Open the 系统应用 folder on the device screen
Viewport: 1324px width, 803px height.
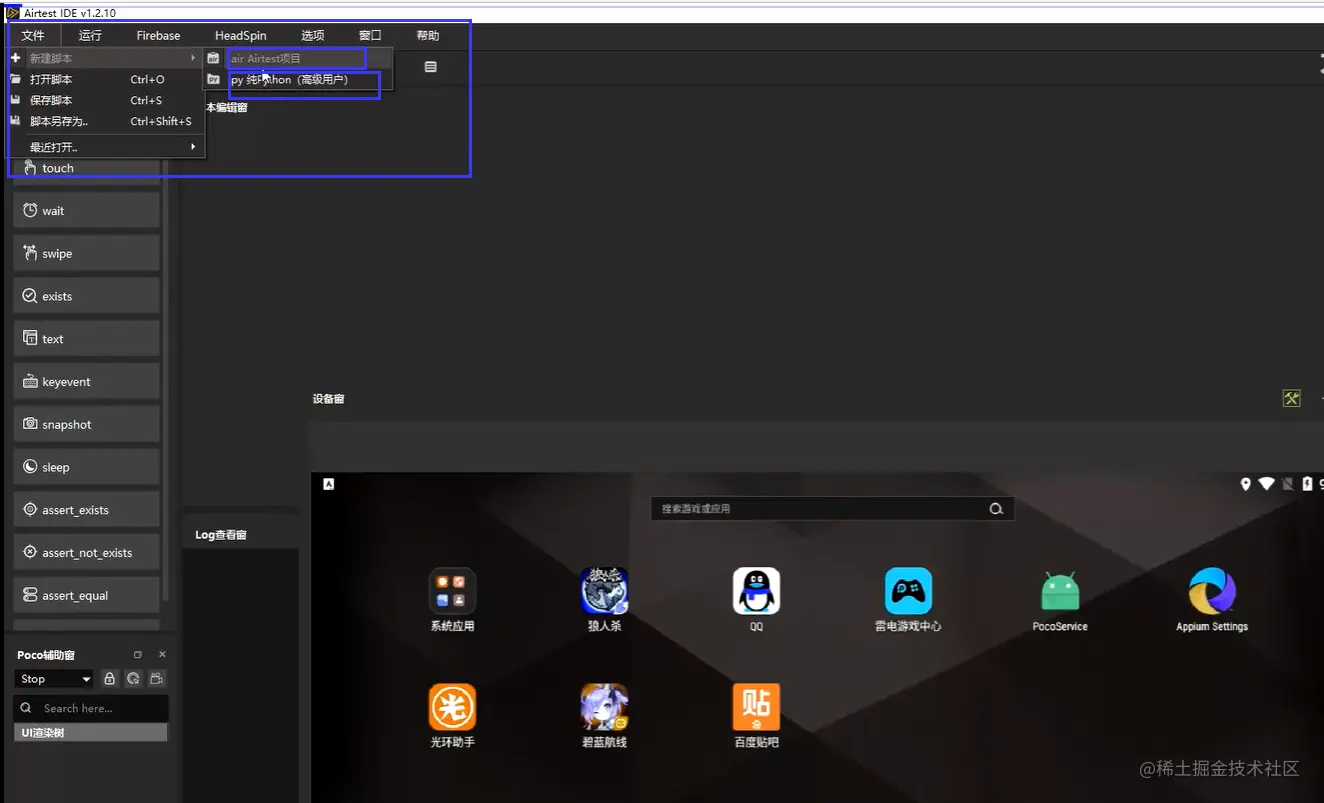click(x=452, y=592)
